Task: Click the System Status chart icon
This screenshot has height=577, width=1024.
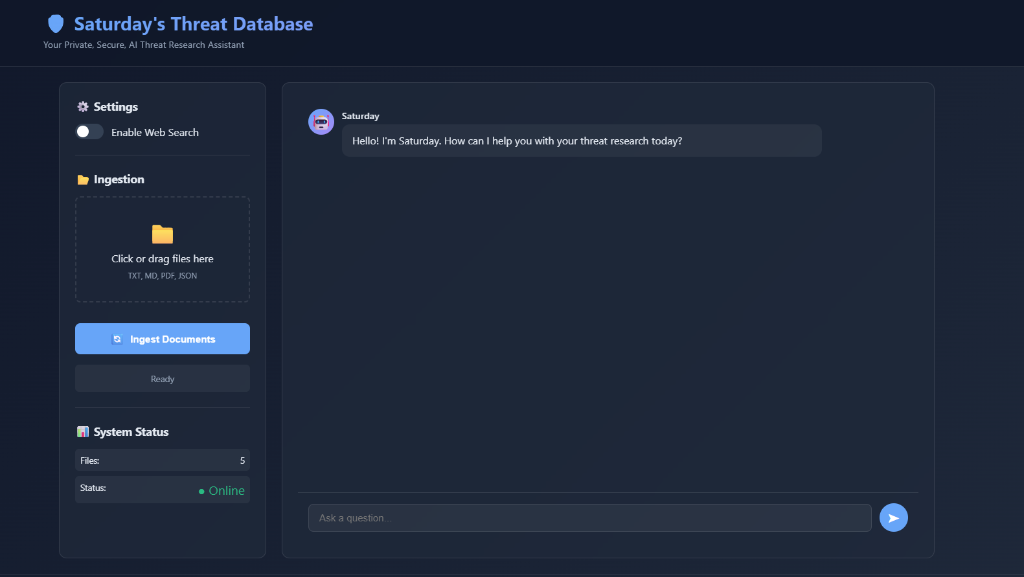Action: (x=83, y=431)
